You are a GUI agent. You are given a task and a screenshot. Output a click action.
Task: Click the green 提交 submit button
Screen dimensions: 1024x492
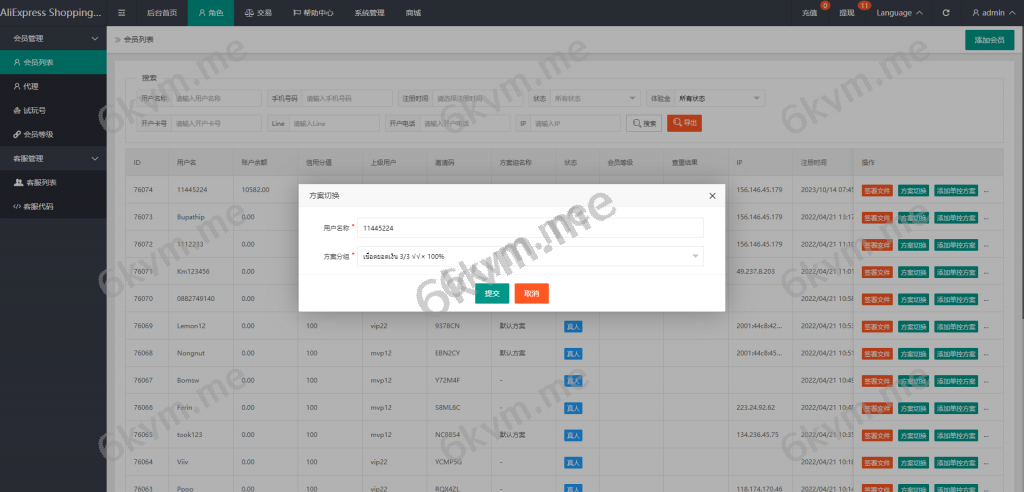pyautogui.click(x=492, y=293)
